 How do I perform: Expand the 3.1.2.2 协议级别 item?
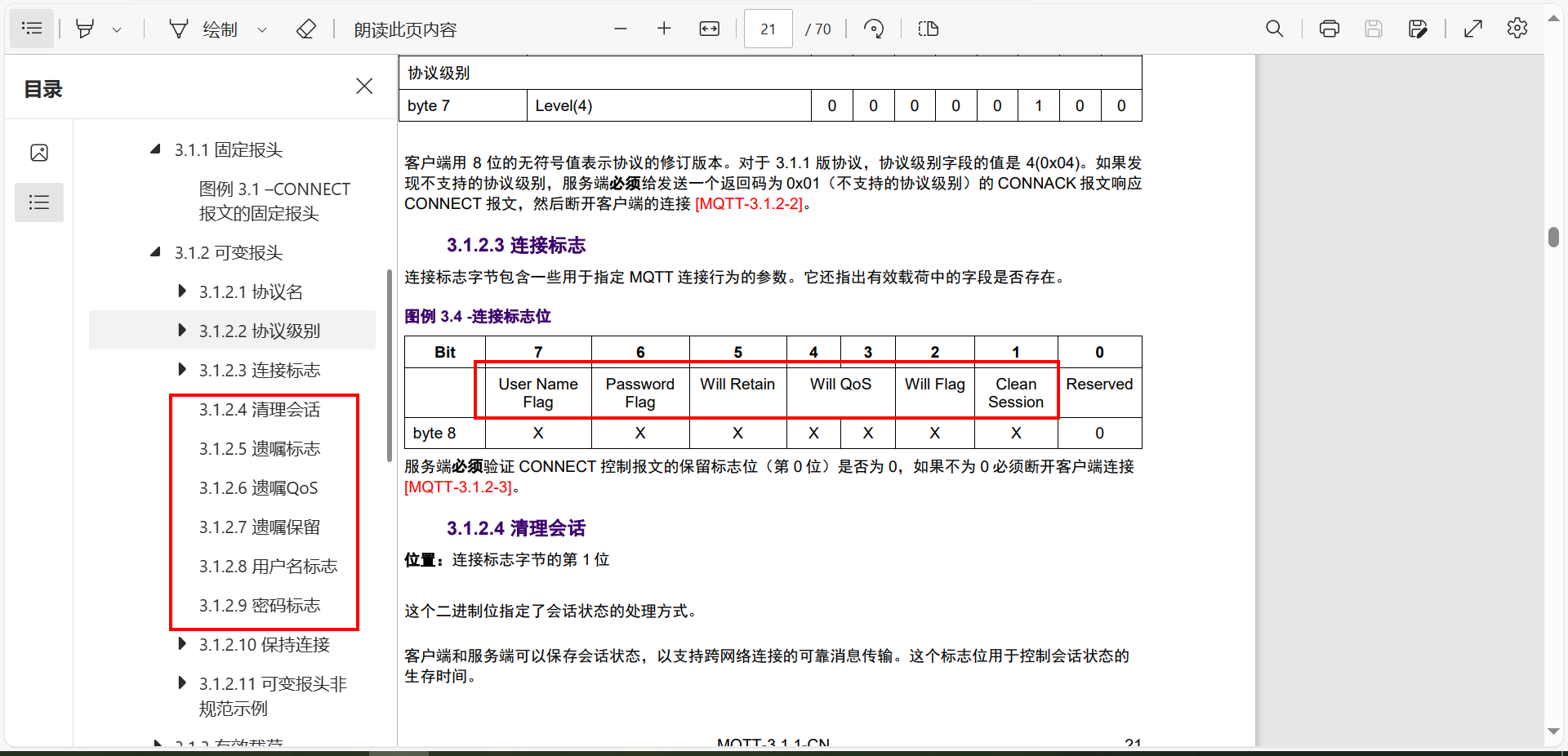tap(181, 330)
